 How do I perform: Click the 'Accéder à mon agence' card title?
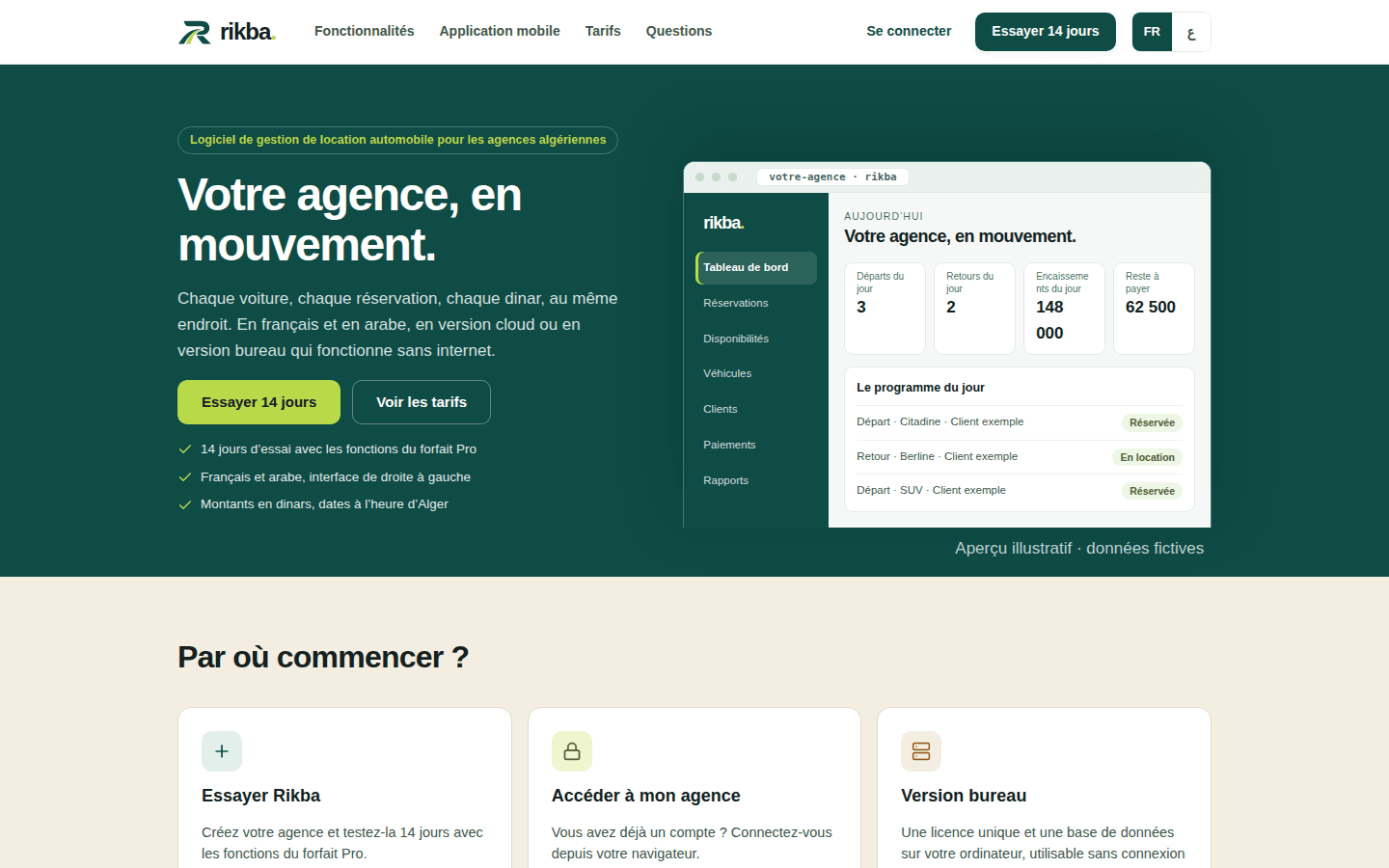click(x=646, y=796)
